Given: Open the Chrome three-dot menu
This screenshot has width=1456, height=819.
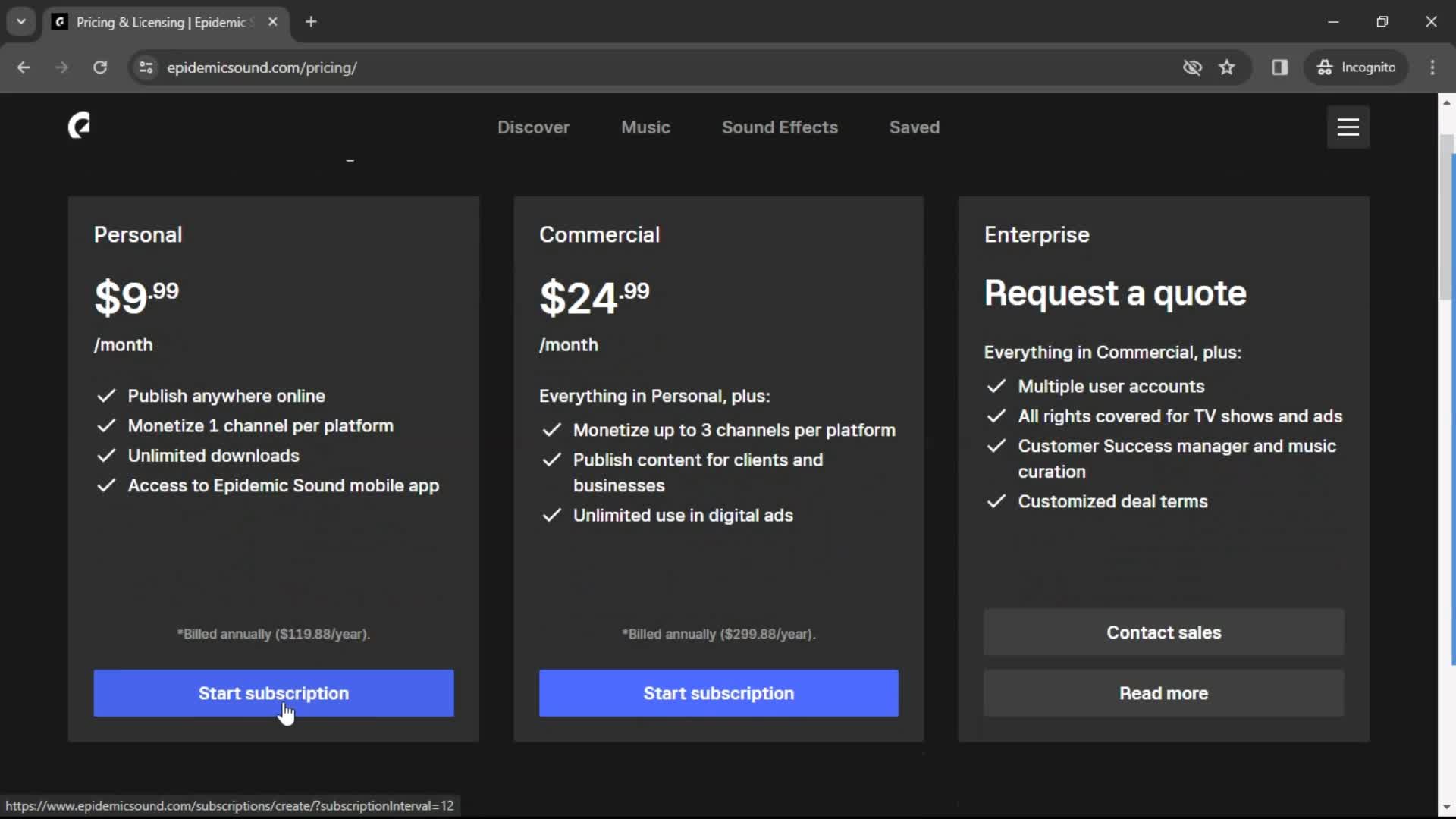Looking at the screenshot, I should pyautogui.click(x=1432, y=67).
